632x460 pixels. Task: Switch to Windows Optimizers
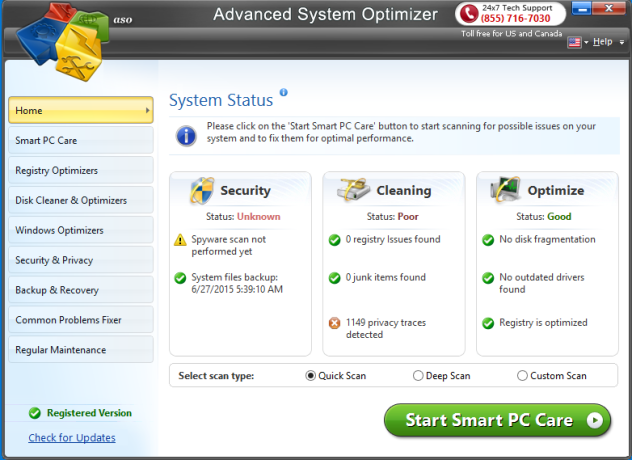pyautogui.click(x=81, y=230)
